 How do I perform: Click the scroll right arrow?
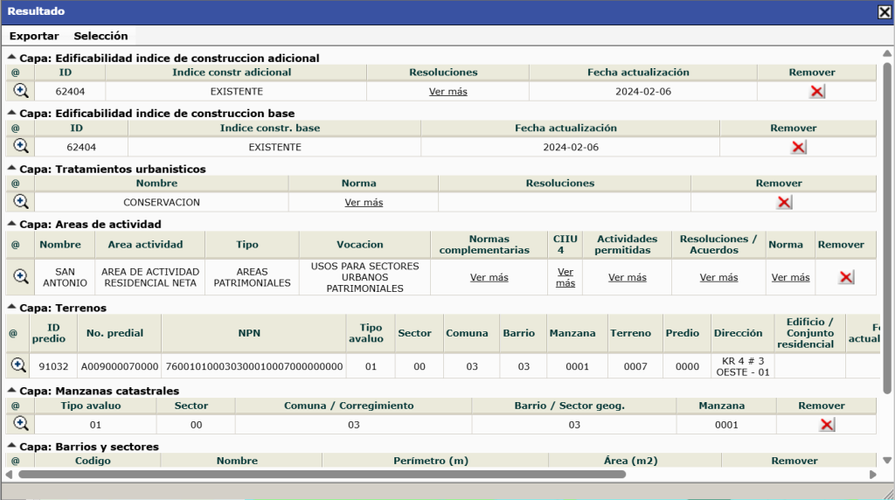[873, 474]
